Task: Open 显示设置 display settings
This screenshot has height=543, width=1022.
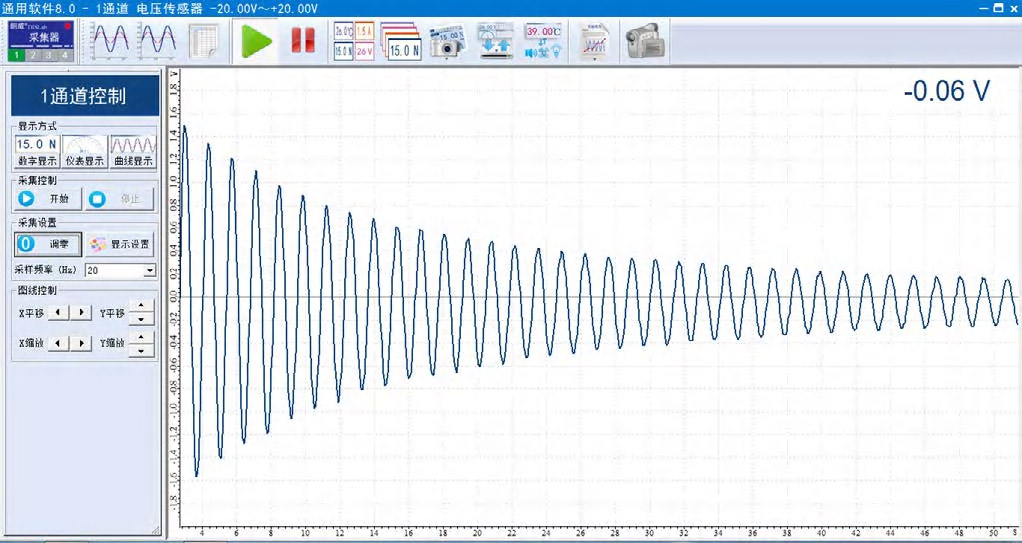Action: (119, 243)
